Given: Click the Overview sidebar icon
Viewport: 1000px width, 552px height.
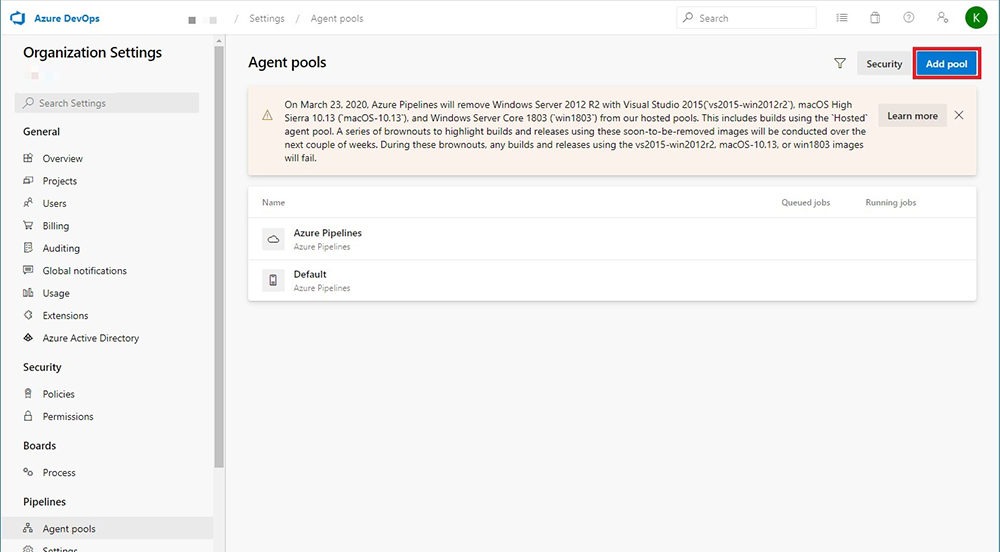Looking at the screenshot, I should pos(28,158).
